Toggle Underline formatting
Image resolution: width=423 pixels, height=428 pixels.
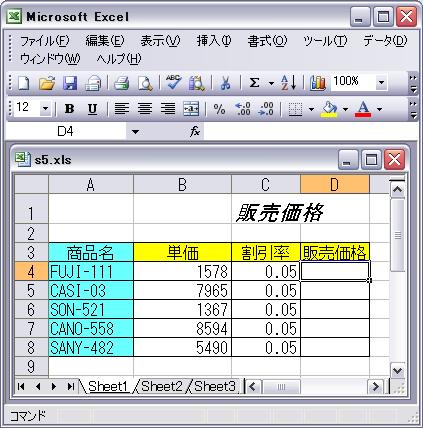pos(92,109)
